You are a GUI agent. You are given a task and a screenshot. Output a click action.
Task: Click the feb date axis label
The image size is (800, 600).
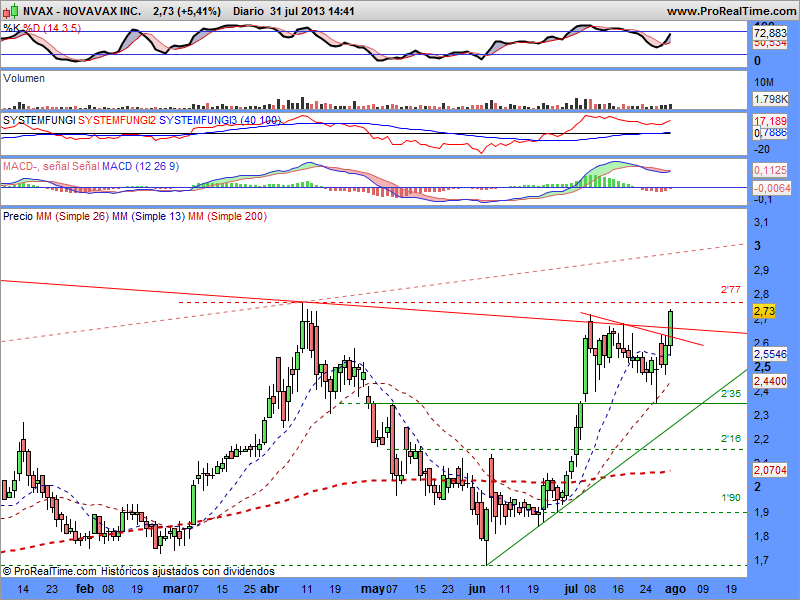[85, 589]
